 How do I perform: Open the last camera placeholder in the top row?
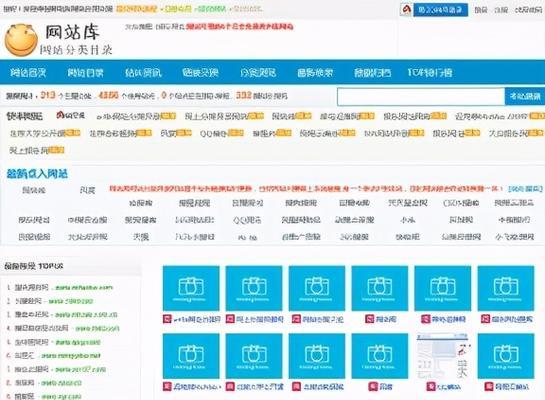[x=506, y=288]
